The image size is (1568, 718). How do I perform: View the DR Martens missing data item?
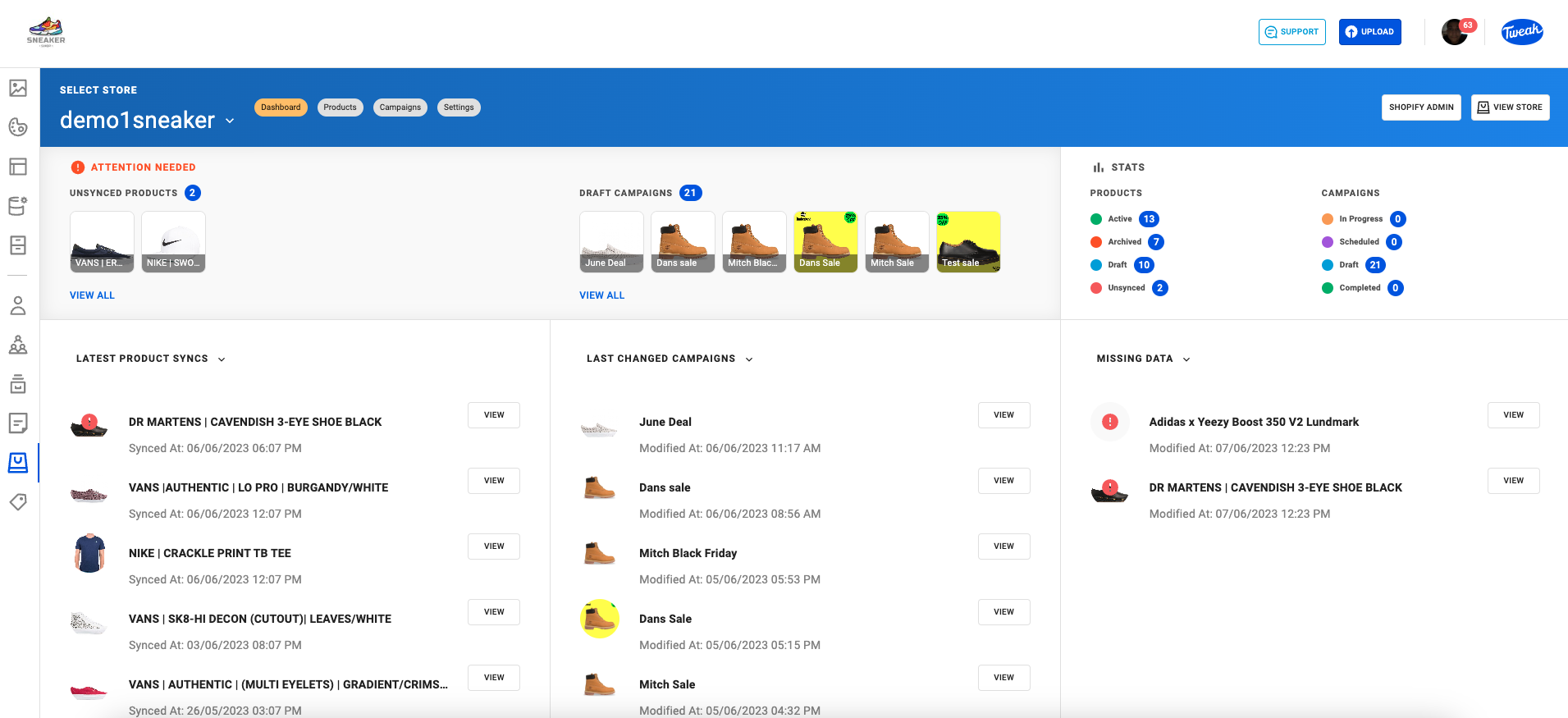[x=1513, y=481]
